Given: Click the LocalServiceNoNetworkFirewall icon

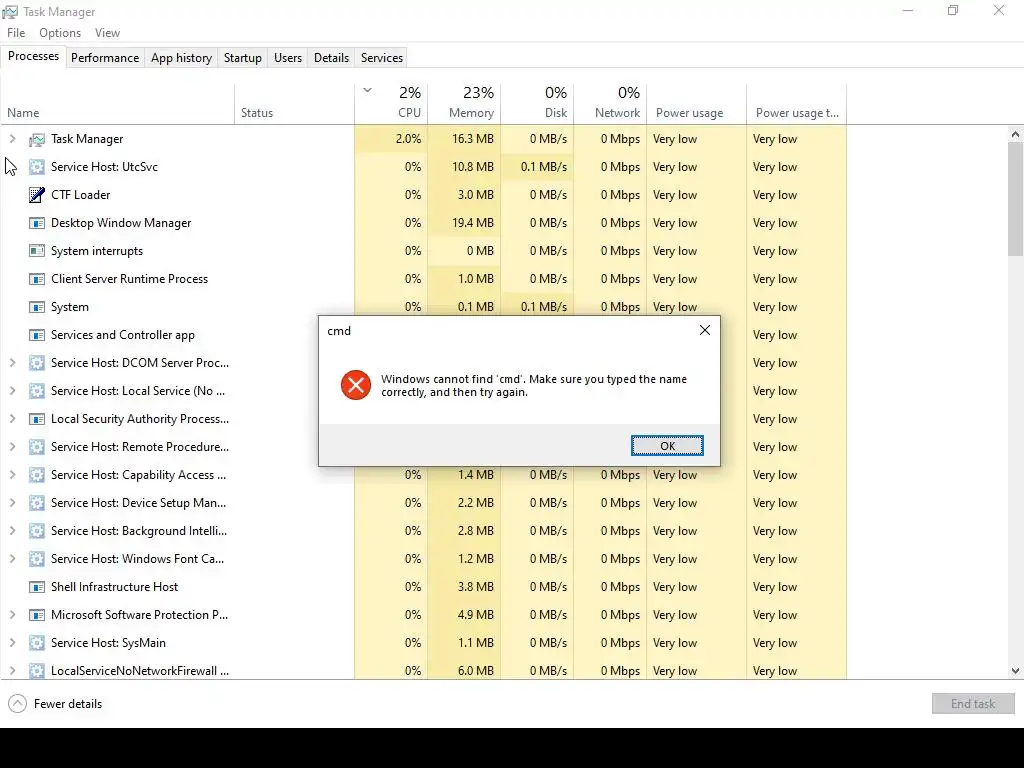Looking at the screenshot, I should point(37,671).
